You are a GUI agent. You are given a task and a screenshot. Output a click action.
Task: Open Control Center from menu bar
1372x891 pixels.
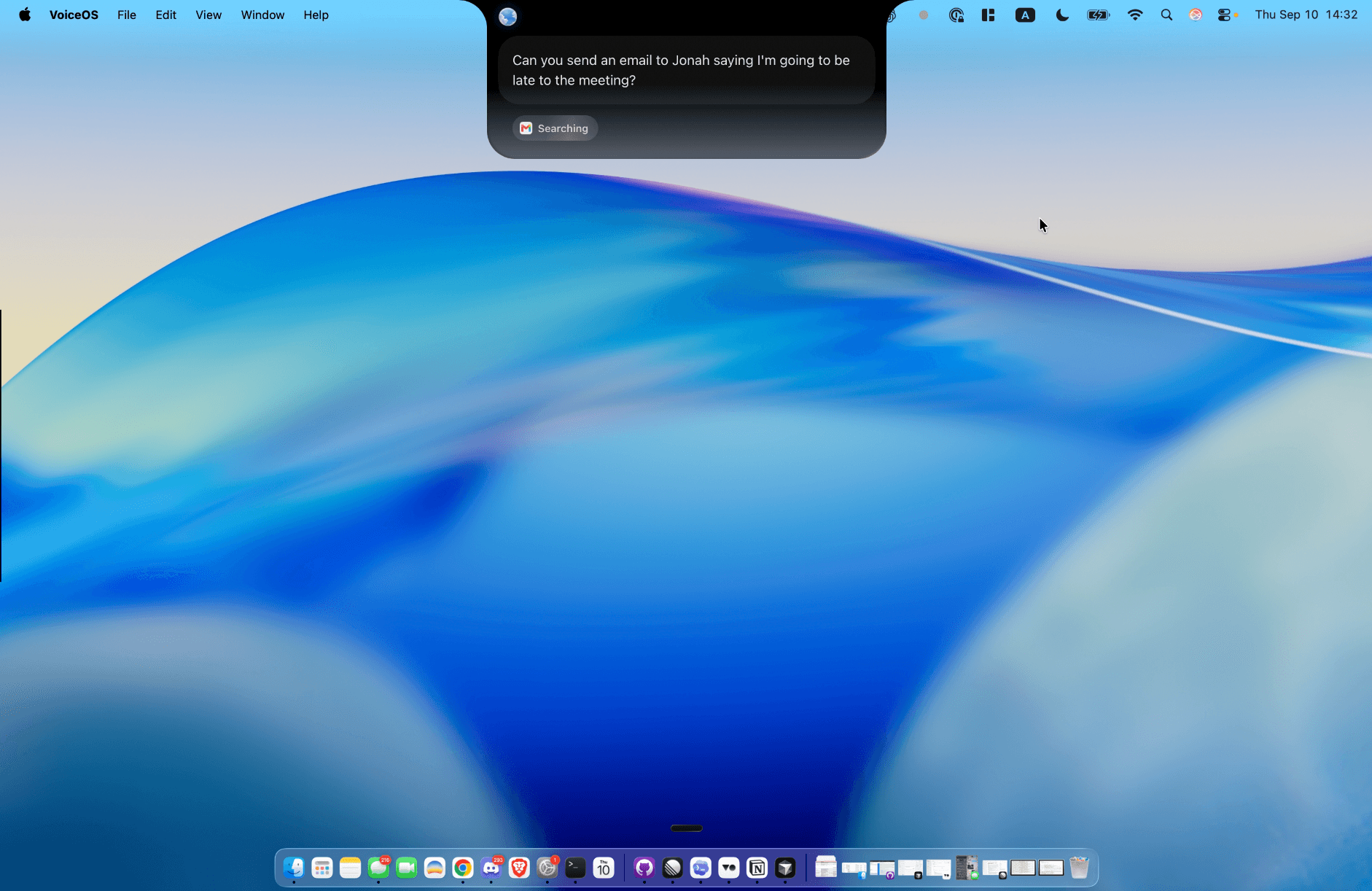click(x=1225, y=15)
